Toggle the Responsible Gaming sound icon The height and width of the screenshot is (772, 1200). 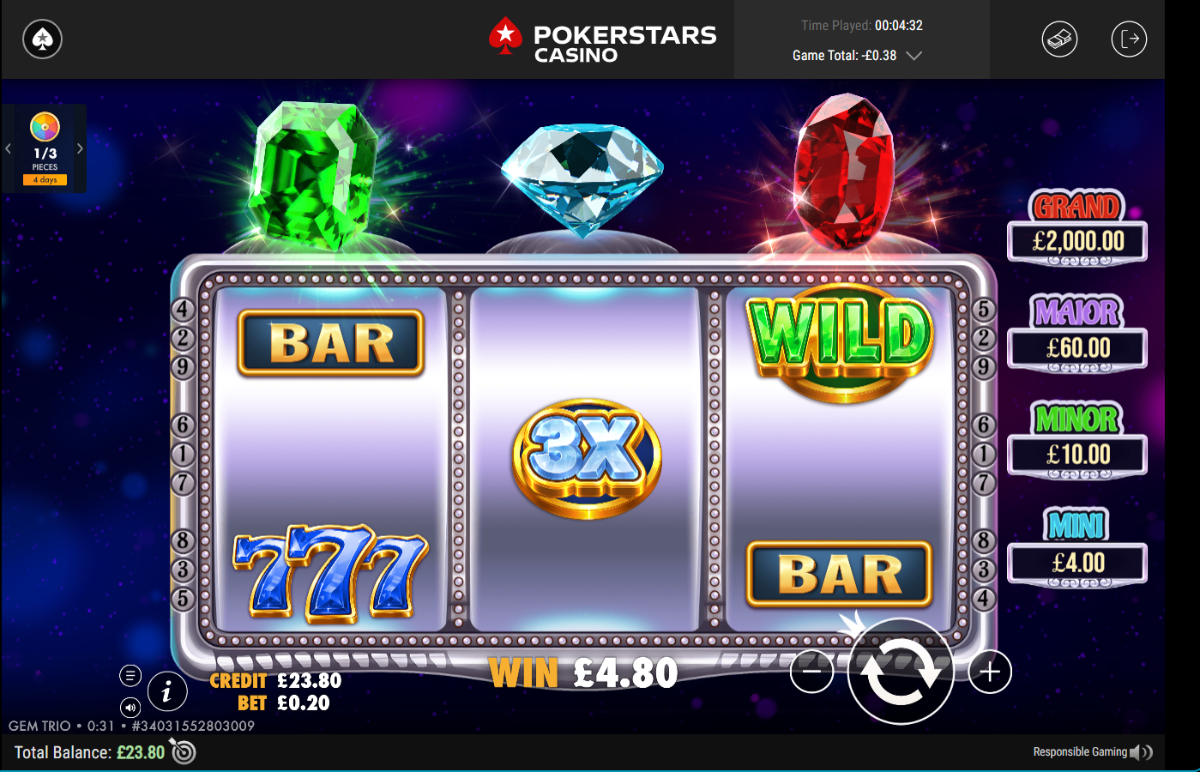click(x=1141, y=752)
